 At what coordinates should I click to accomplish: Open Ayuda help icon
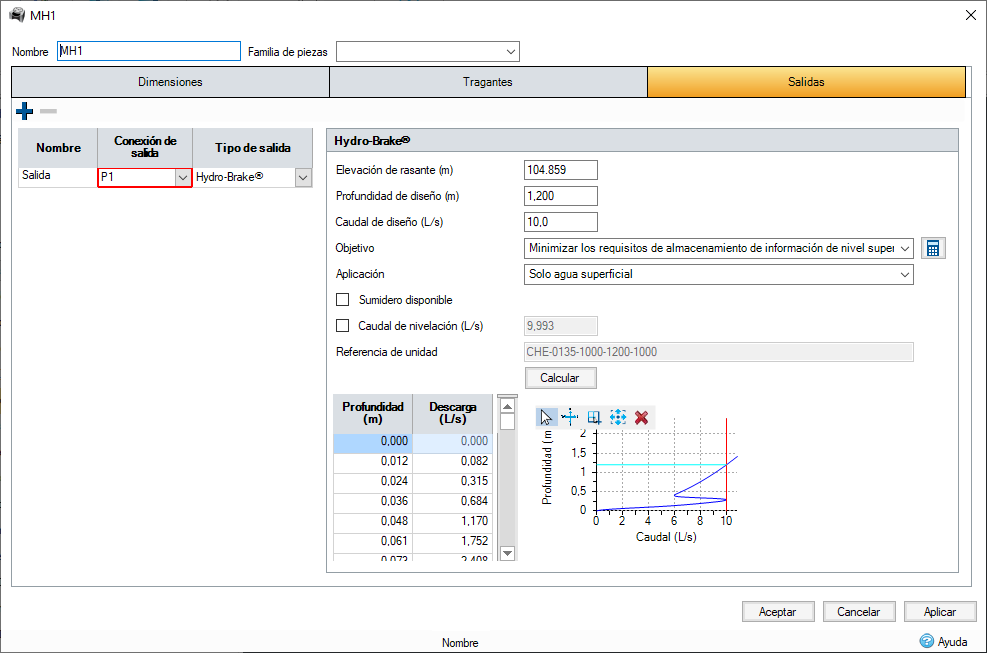(x=927, y=641)
